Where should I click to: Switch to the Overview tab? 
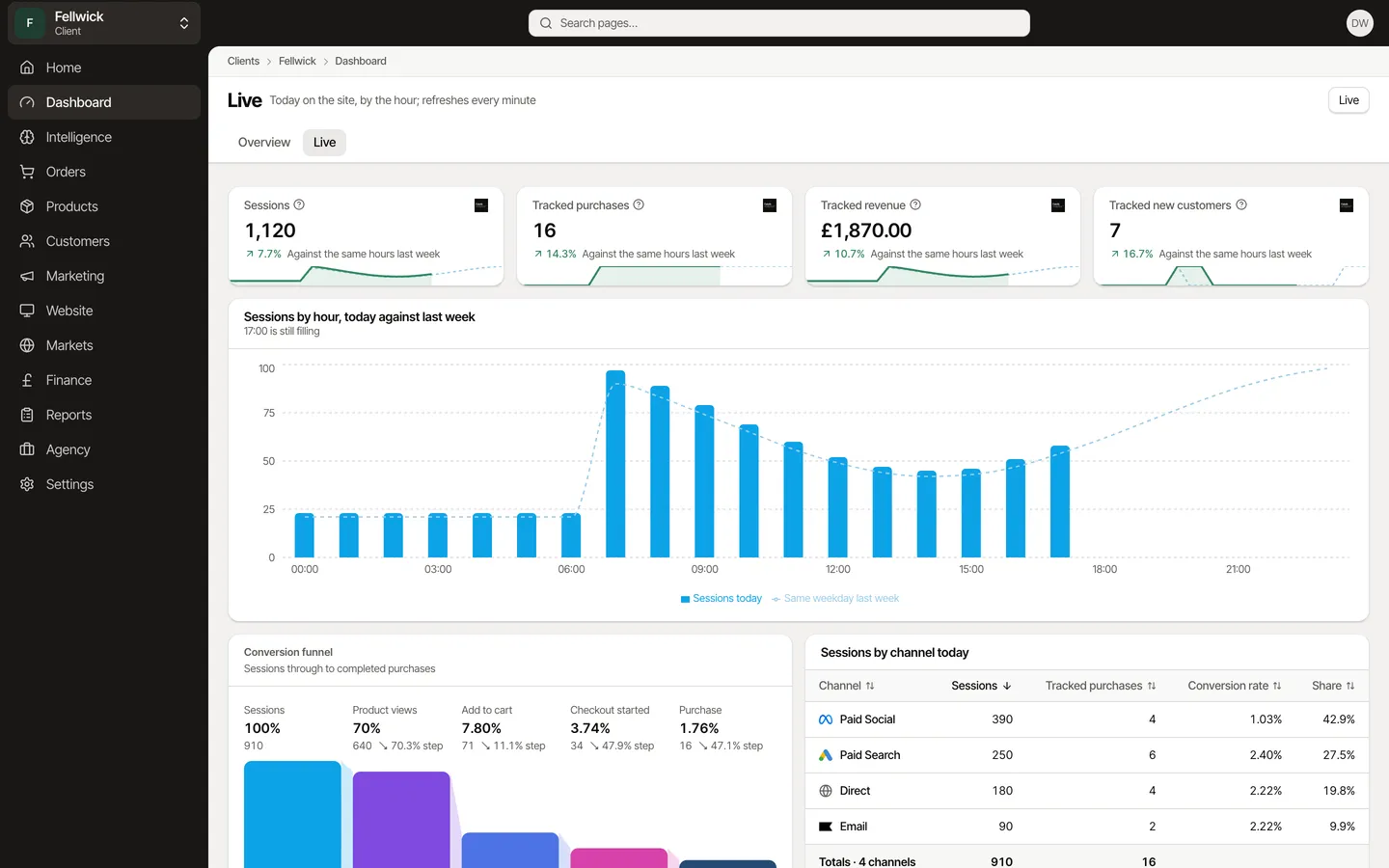pos(264,143)
